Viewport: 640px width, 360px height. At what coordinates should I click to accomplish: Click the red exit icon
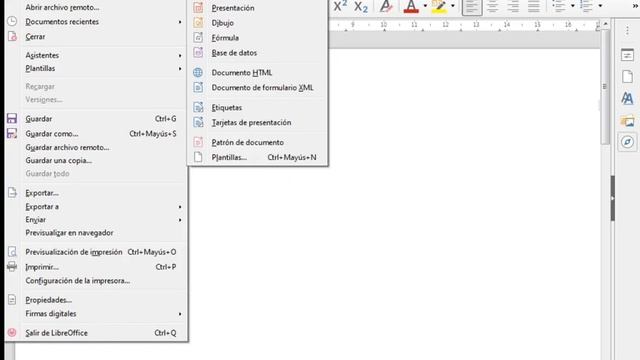tap(12, 332)
